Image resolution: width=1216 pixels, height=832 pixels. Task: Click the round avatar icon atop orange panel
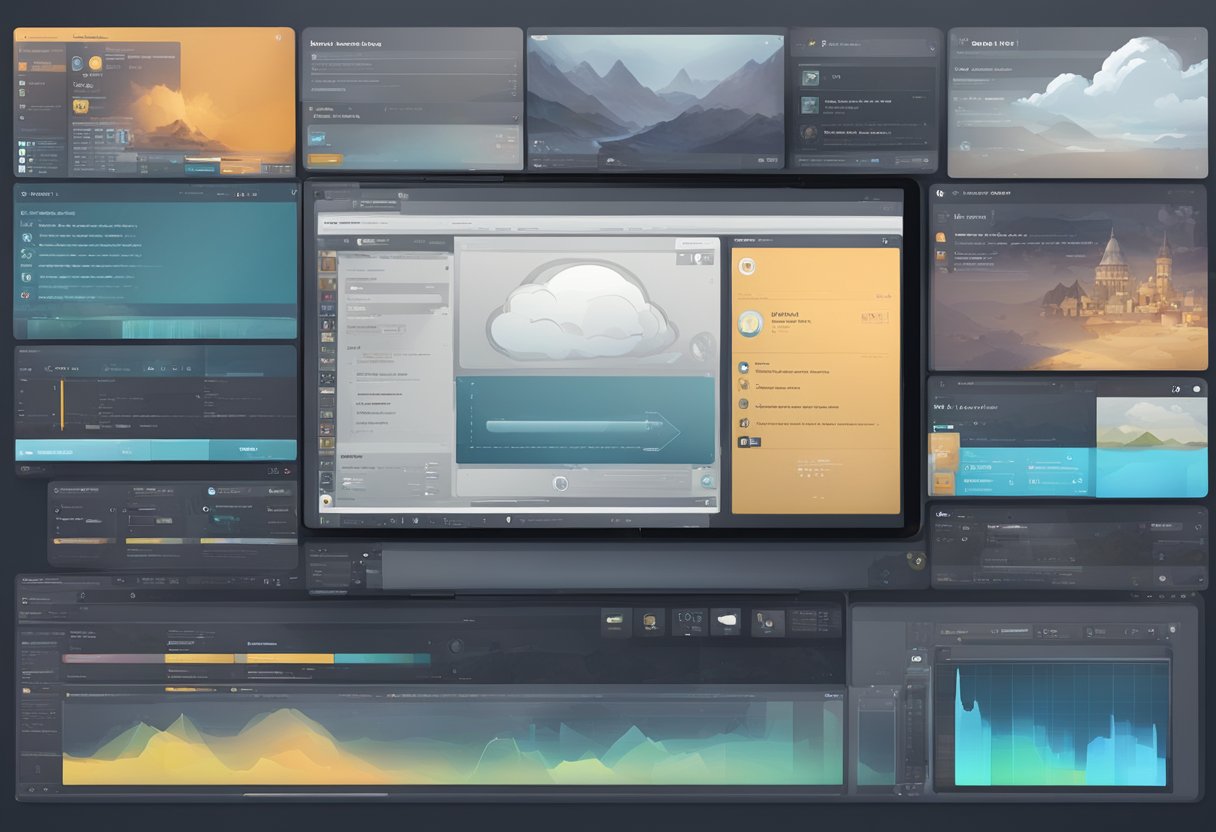point(746,266)
